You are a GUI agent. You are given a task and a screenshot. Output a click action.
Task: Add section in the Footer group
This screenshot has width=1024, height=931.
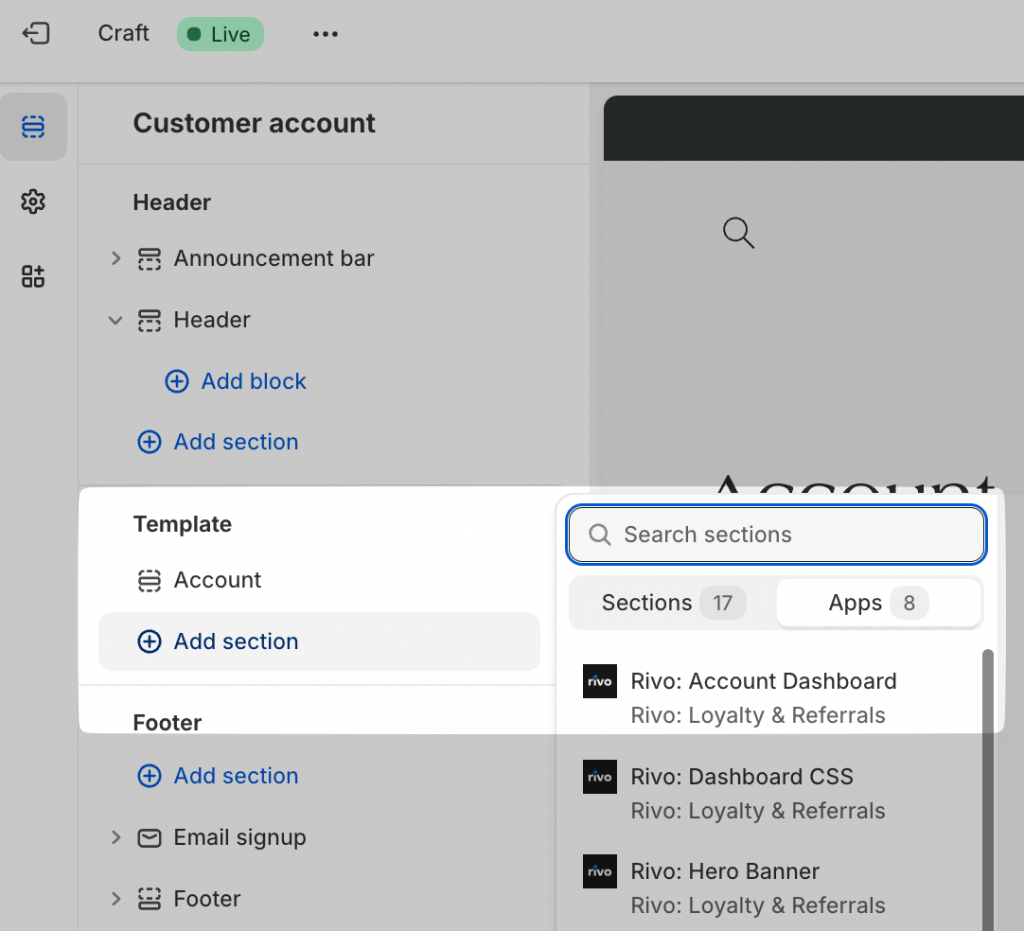coord(218,776)
